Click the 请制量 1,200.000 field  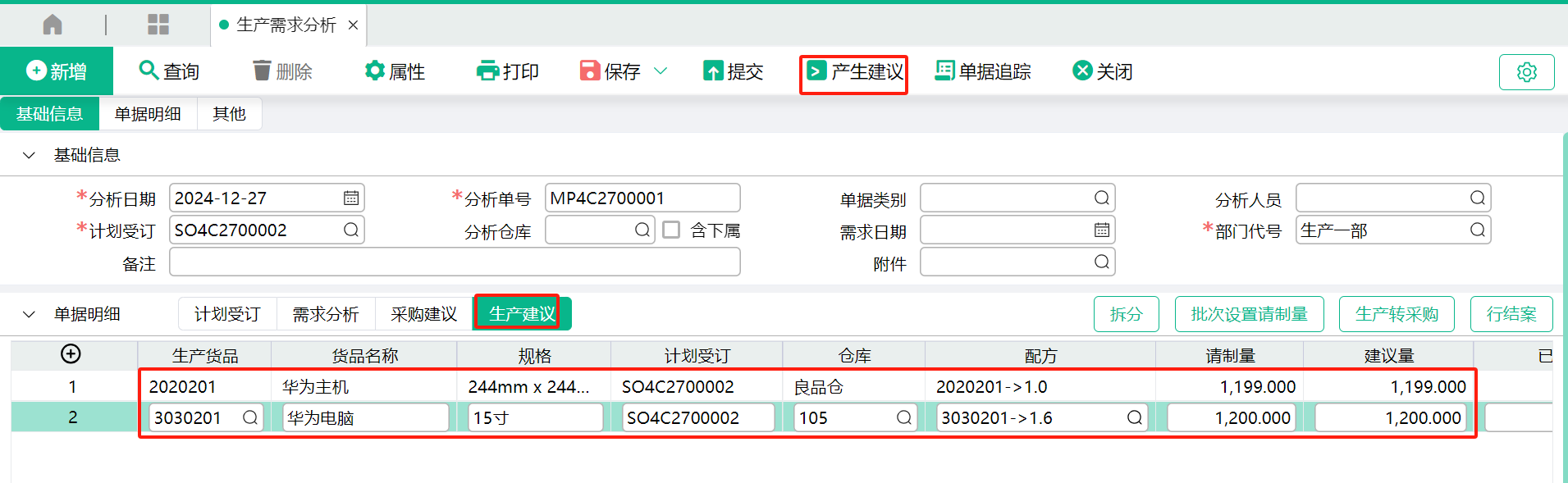[x=1232, y=417]
